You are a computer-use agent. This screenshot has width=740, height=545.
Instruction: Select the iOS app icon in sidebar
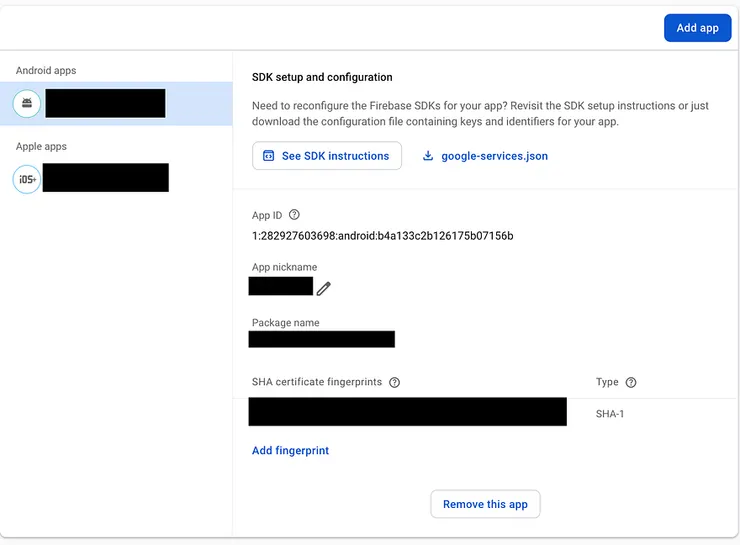(27, 179)
